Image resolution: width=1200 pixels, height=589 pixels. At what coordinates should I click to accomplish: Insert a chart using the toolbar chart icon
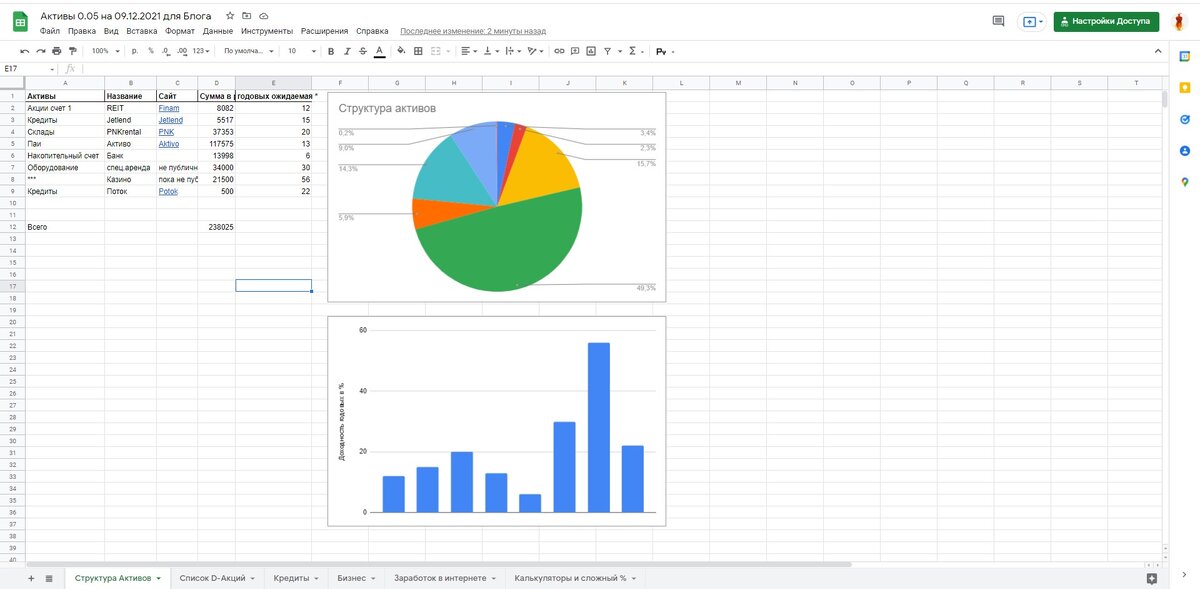pyautogui.click(x=591, y=51)
